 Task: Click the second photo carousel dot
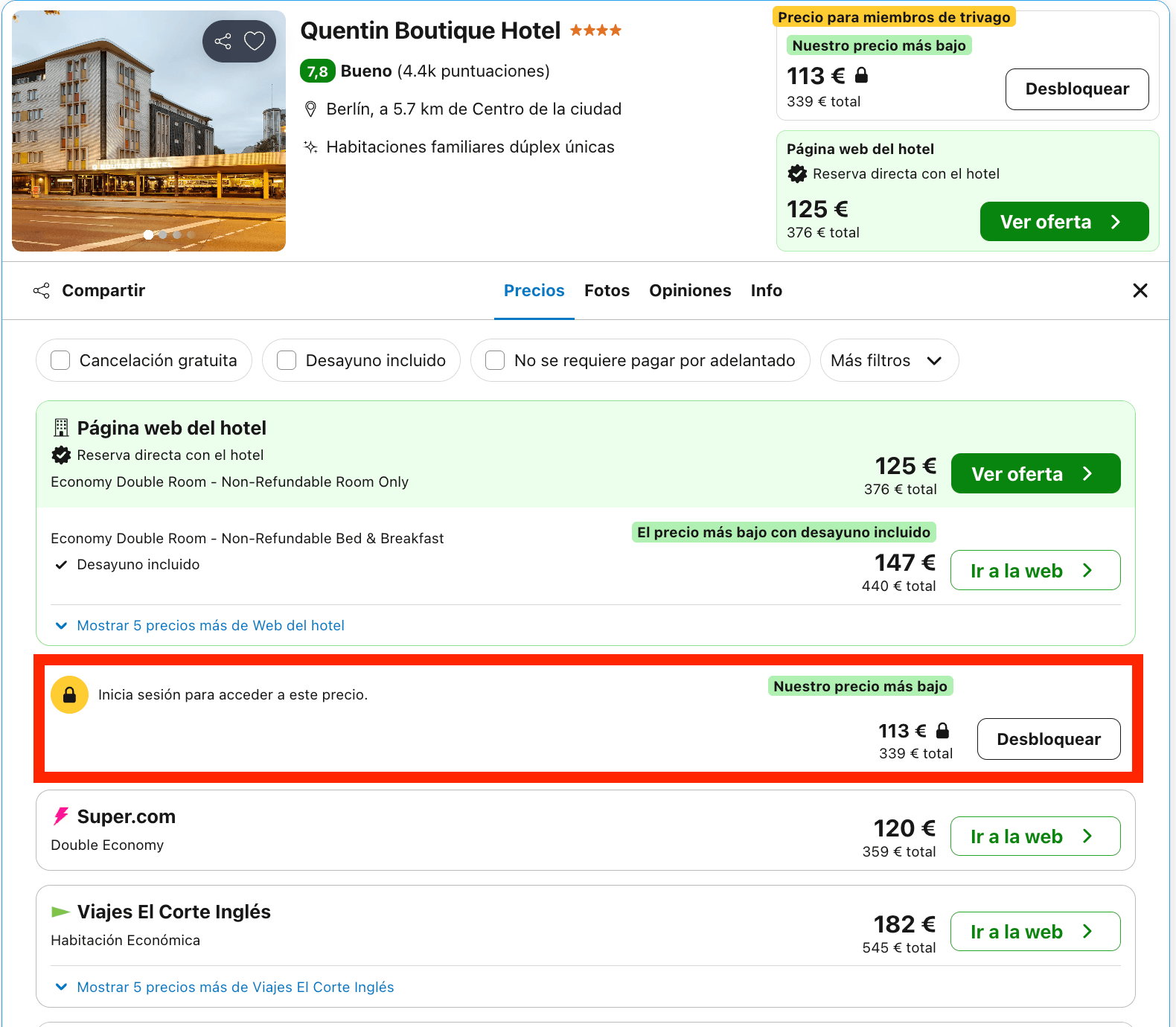(163, 234)
